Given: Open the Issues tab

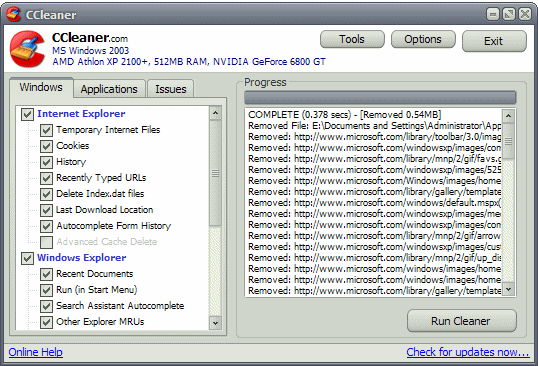Looking at the screenshot, I should click(171, 89).
